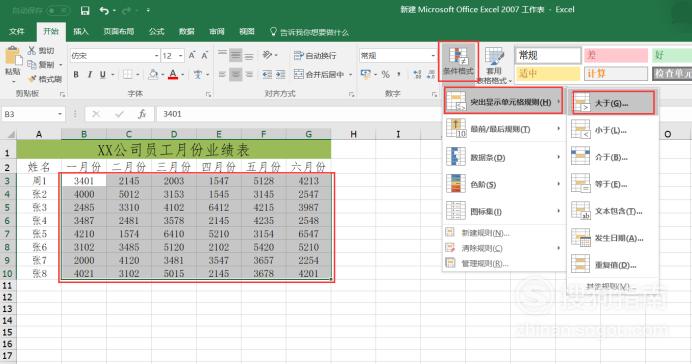Viewport: 692px width, 364px height.
Task: Click the Borders icon
Action: 128,75
